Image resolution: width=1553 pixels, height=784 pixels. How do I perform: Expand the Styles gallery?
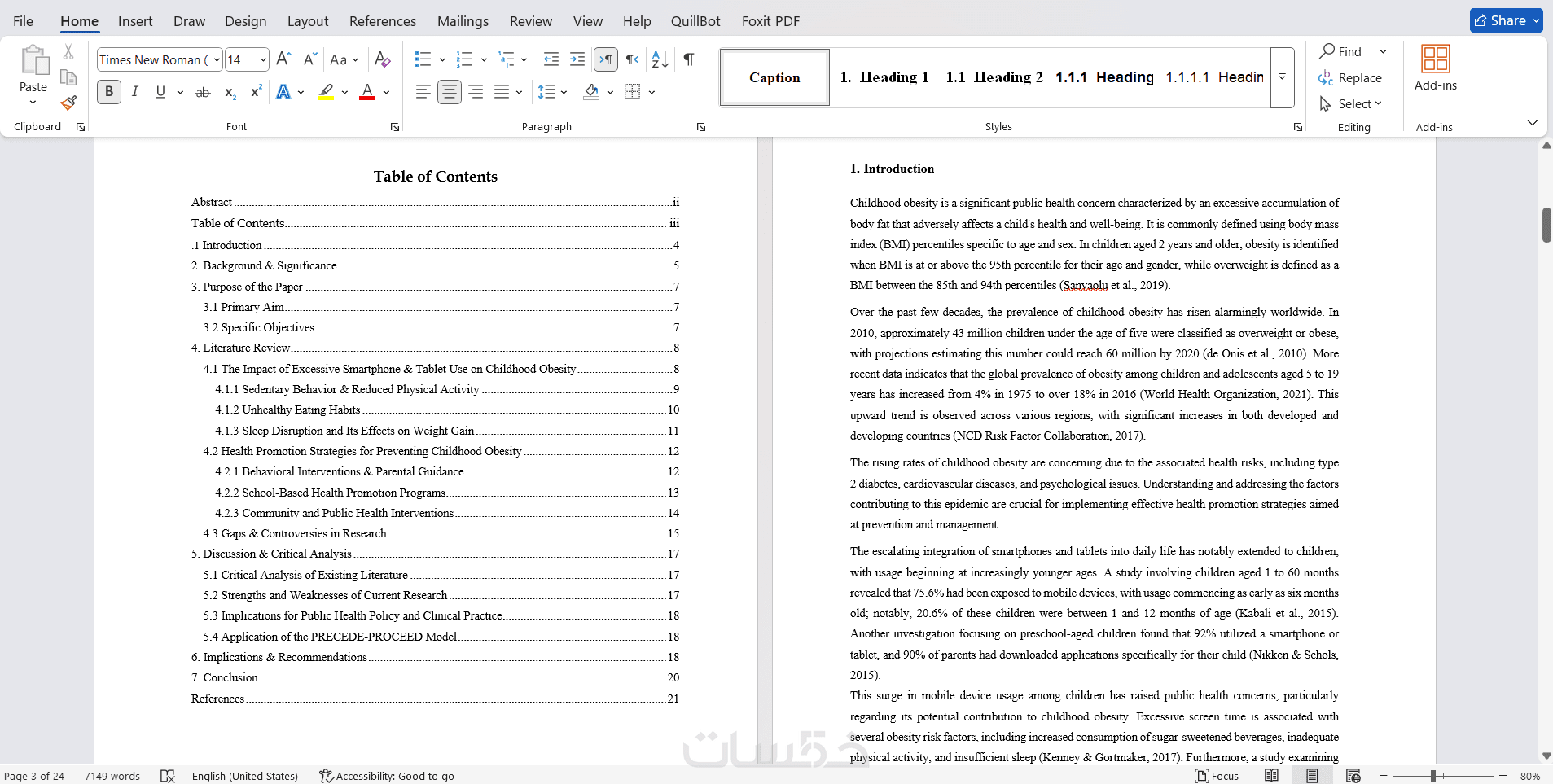pos(1282,77)
